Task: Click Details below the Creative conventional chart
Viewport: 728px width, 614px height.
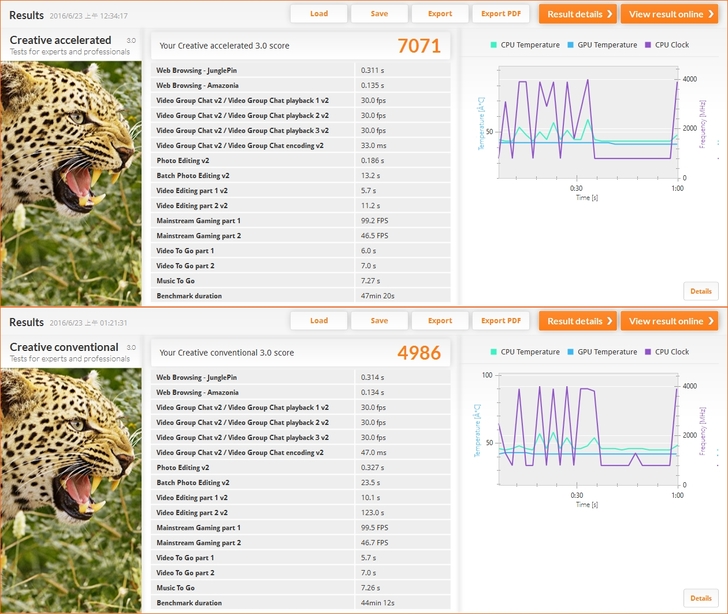Action: 701,598
